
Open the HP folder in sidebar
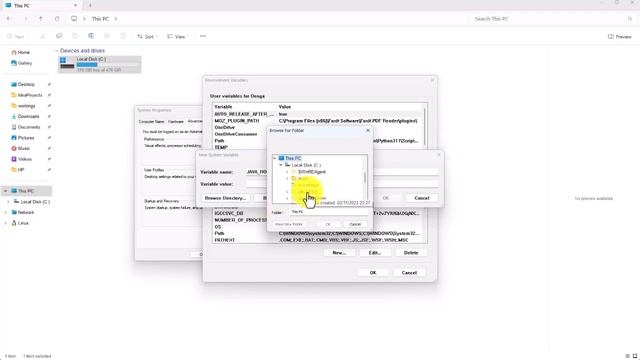pos(18,170)
